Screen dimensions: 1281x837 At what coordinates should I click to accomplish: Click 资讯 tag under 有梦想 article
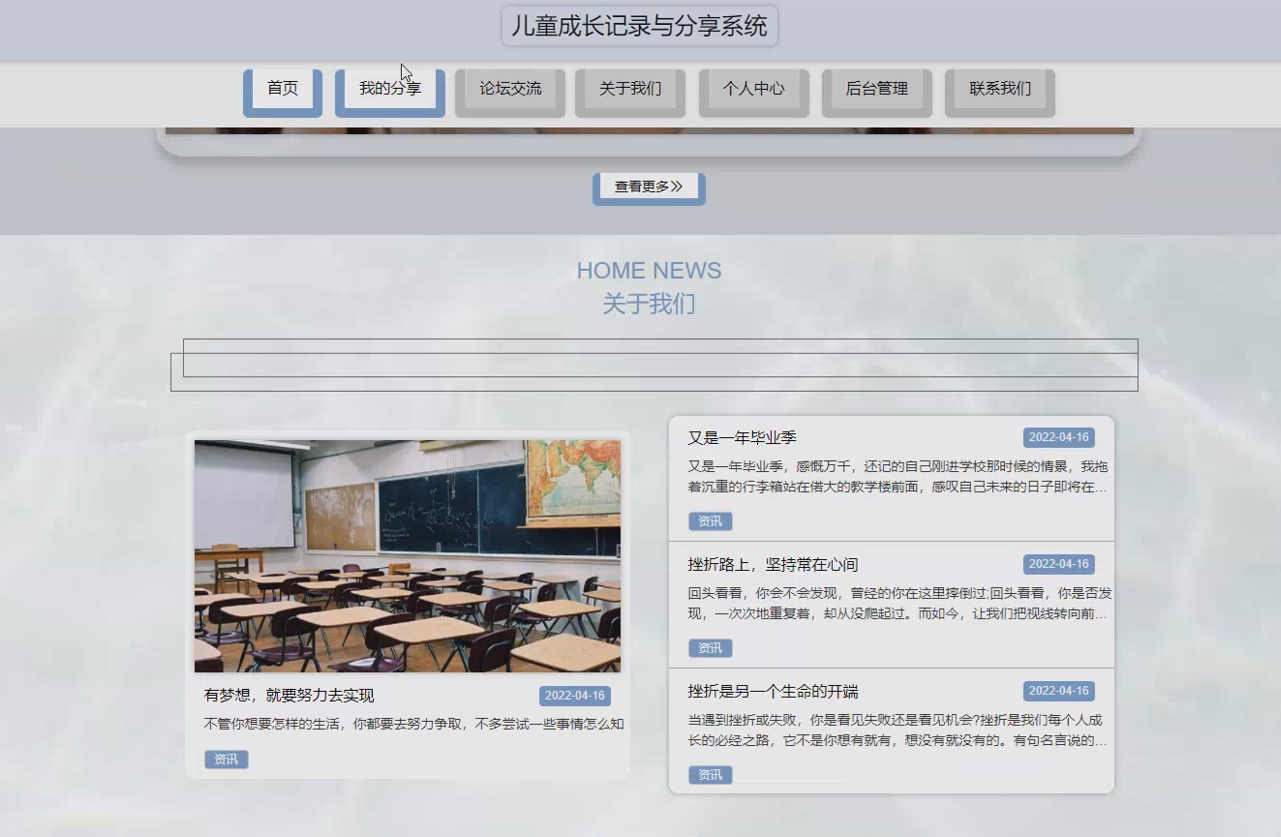pos(226,760)
